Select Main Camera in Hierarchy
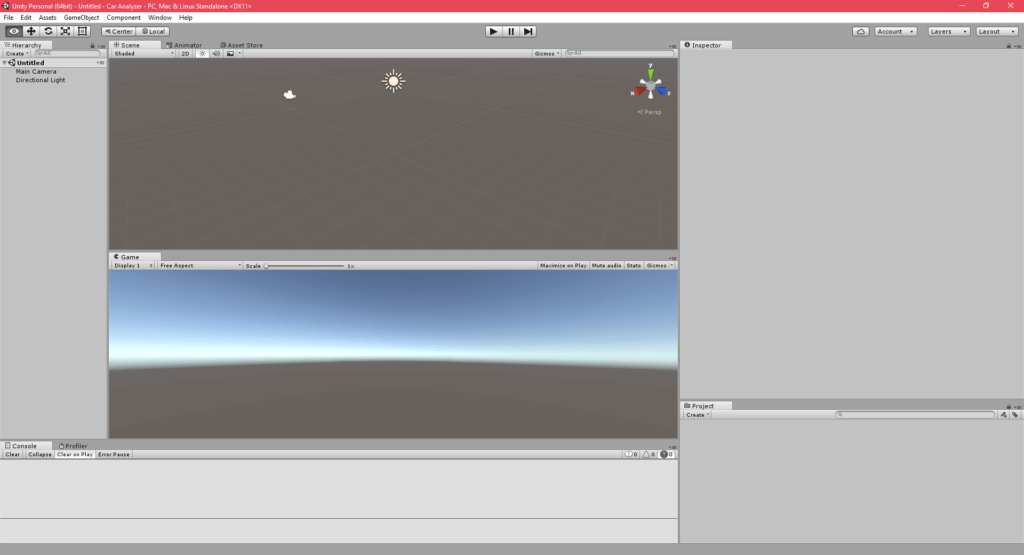This screenshot has width=1024, height=555. click(x=36, y=71)
